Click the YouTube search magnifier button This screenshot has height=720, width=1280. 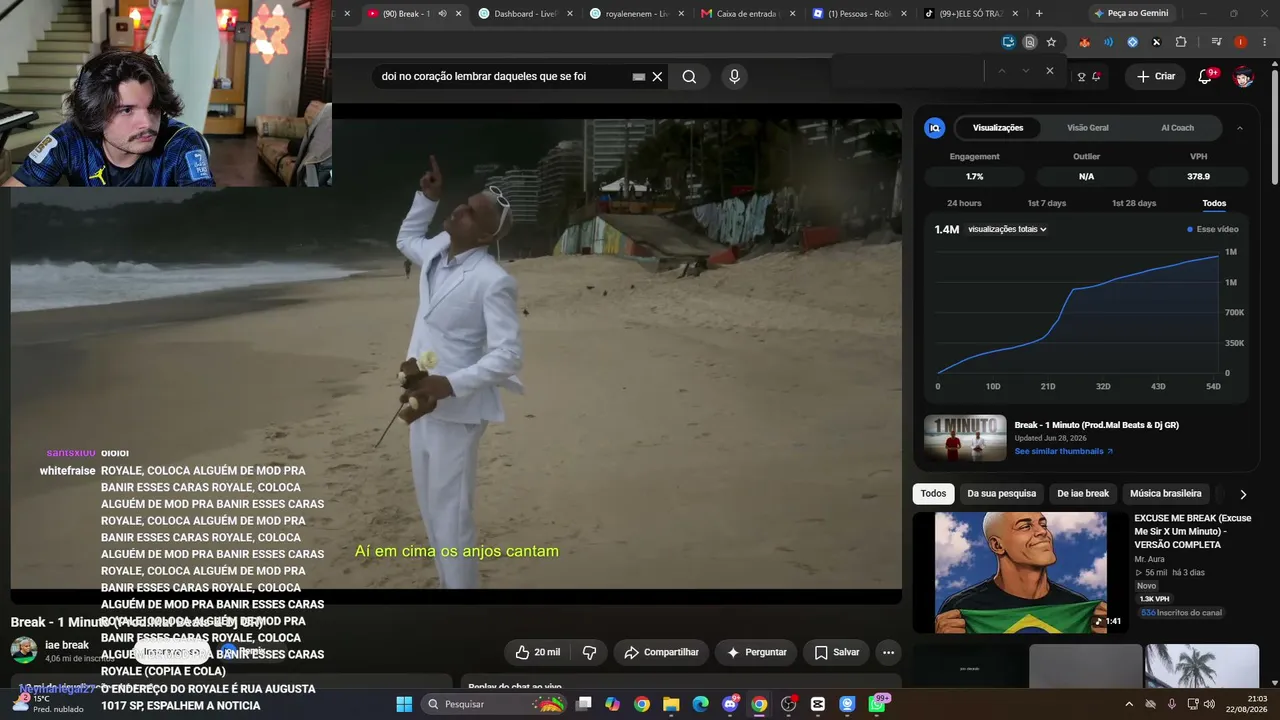tap(689, 77)
